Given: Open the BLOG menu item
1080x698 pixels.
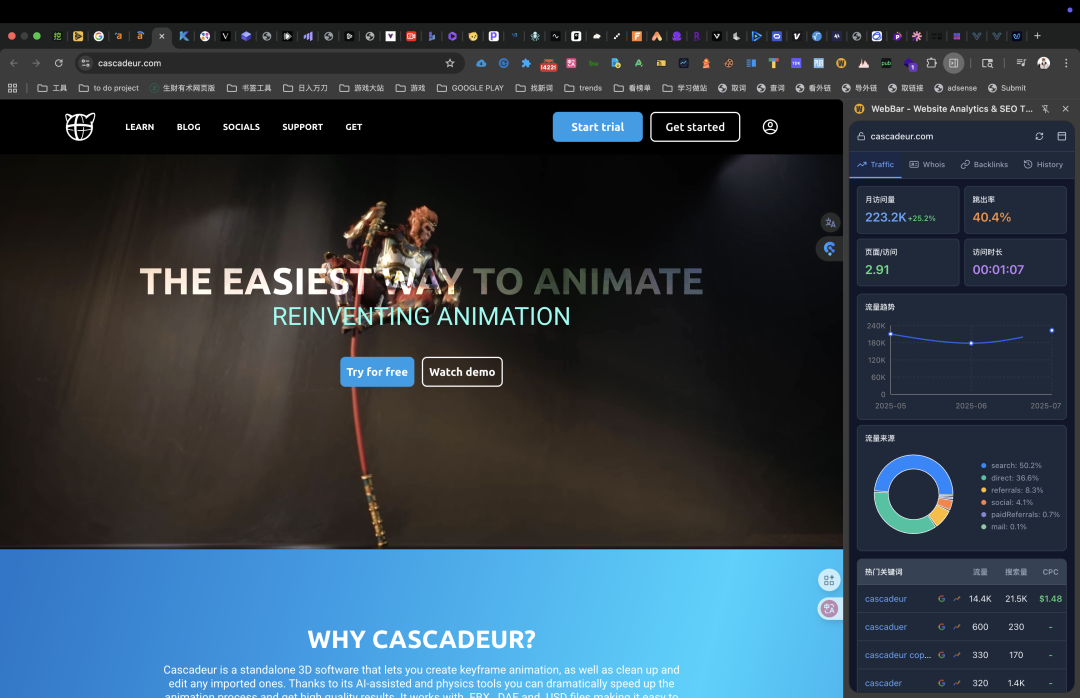Looking at the screenshot, I should tap(189, 127).
